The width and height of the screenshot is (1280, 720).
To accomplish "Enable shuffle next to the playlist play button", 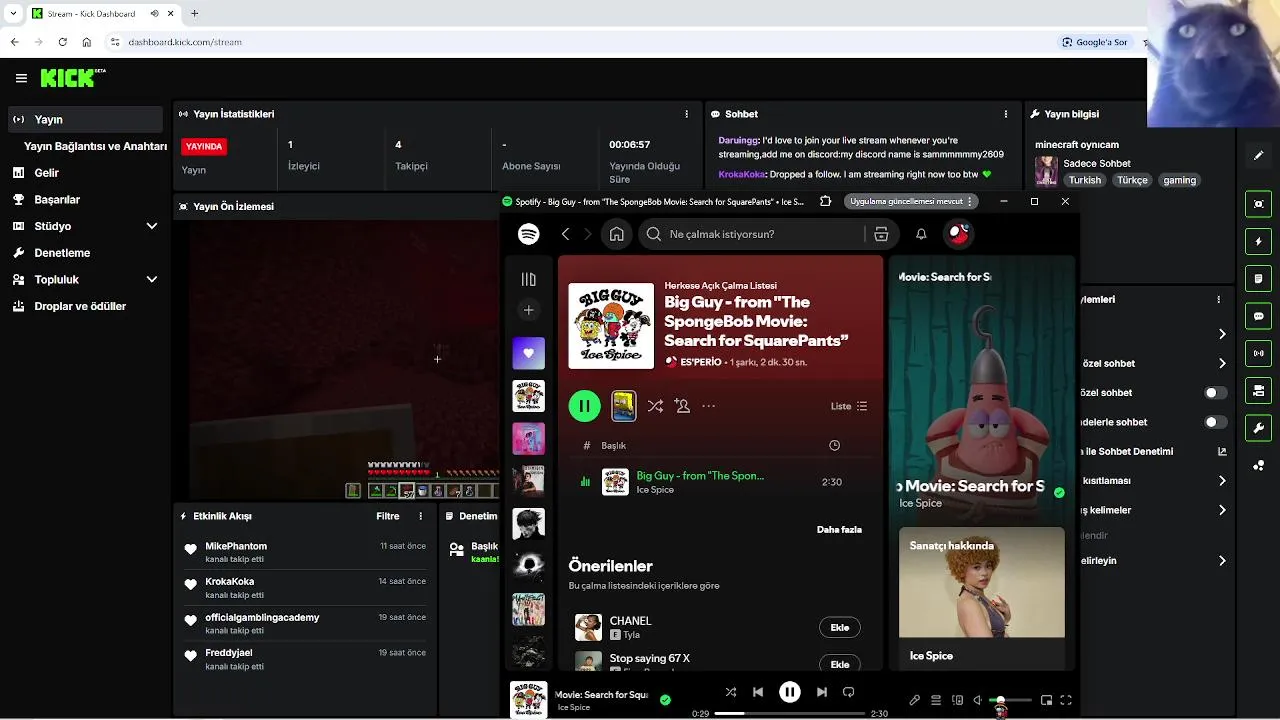I will coord(655,406).
